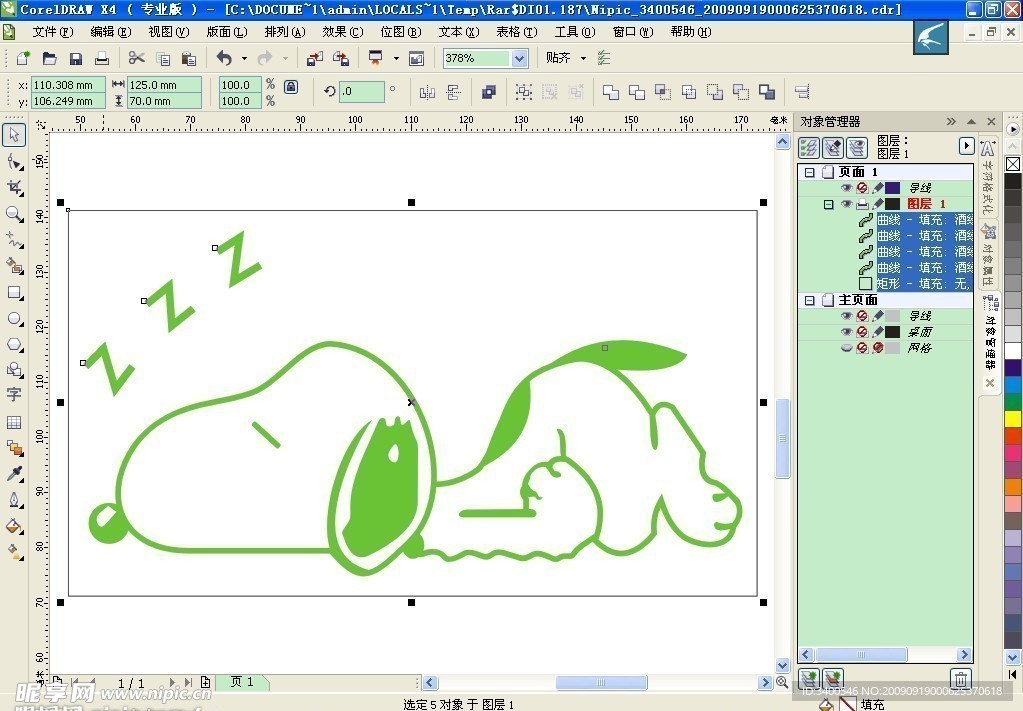
Task: Select the Crop tool
Action: pyautogui.click(x=14, y=188)
